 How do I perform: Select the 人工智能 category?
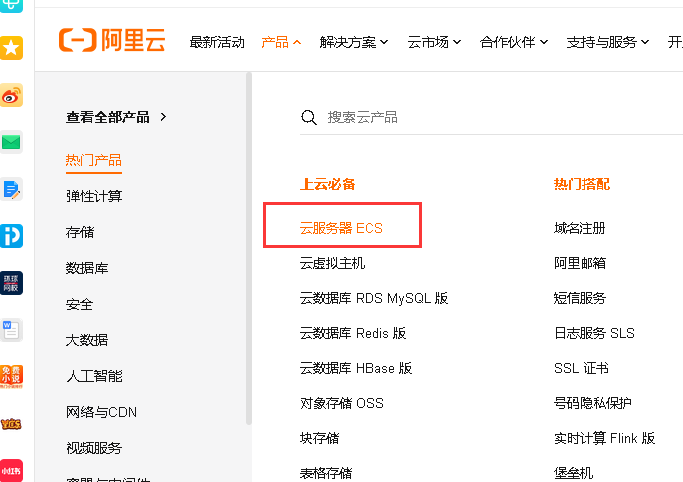pos(94,376)
